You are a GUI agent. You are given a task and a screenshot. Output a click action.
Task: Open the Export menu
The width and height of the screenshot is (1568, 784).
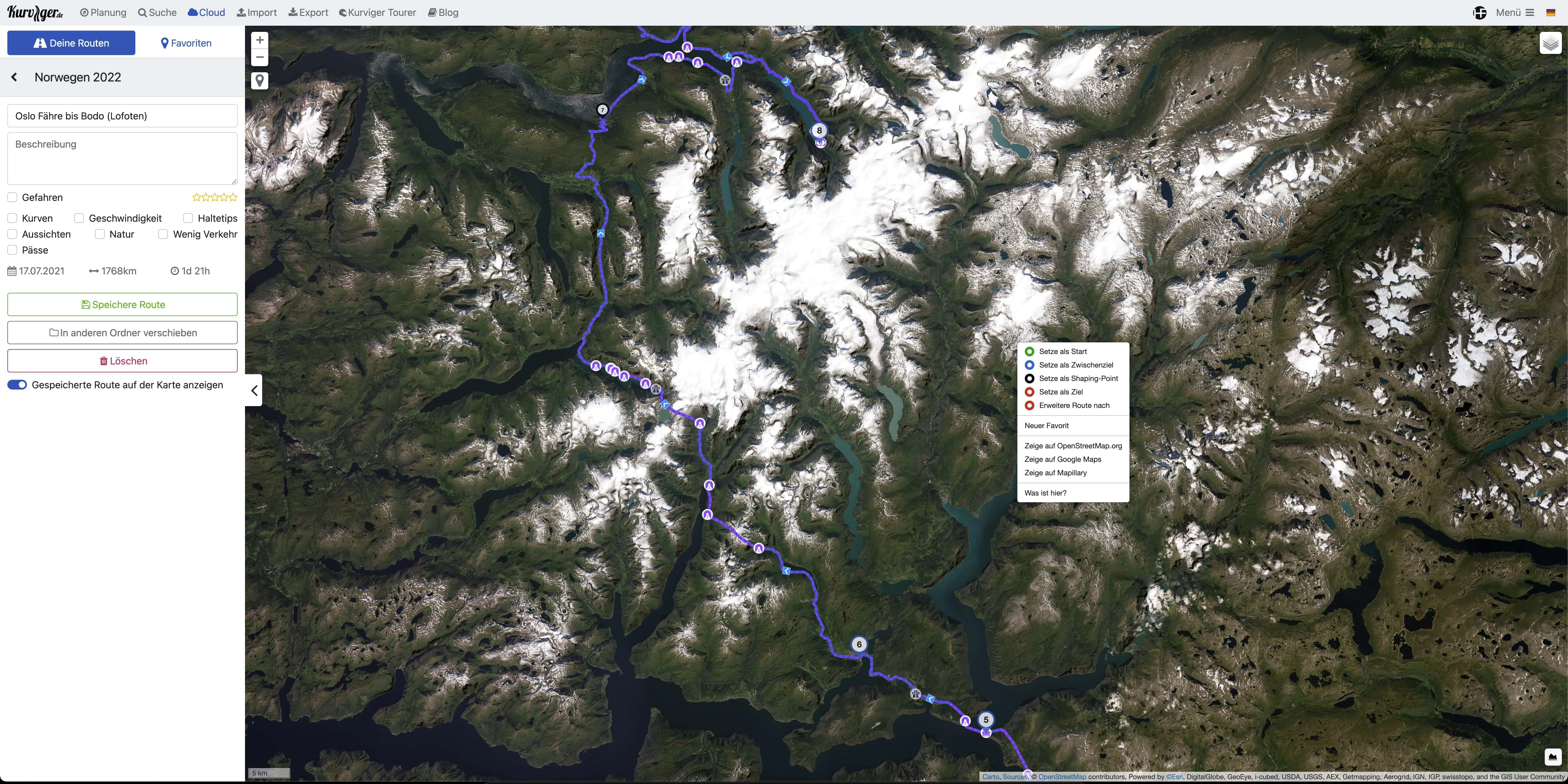(x=308, y=12)
